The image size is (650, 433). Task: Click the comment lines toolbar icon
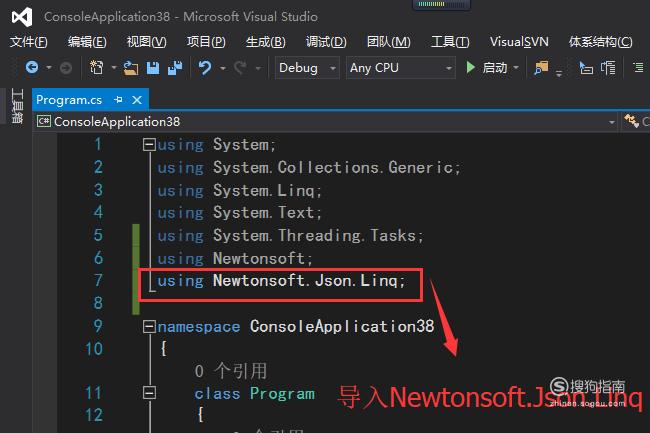pyautogui.click(x=608, y=68)
